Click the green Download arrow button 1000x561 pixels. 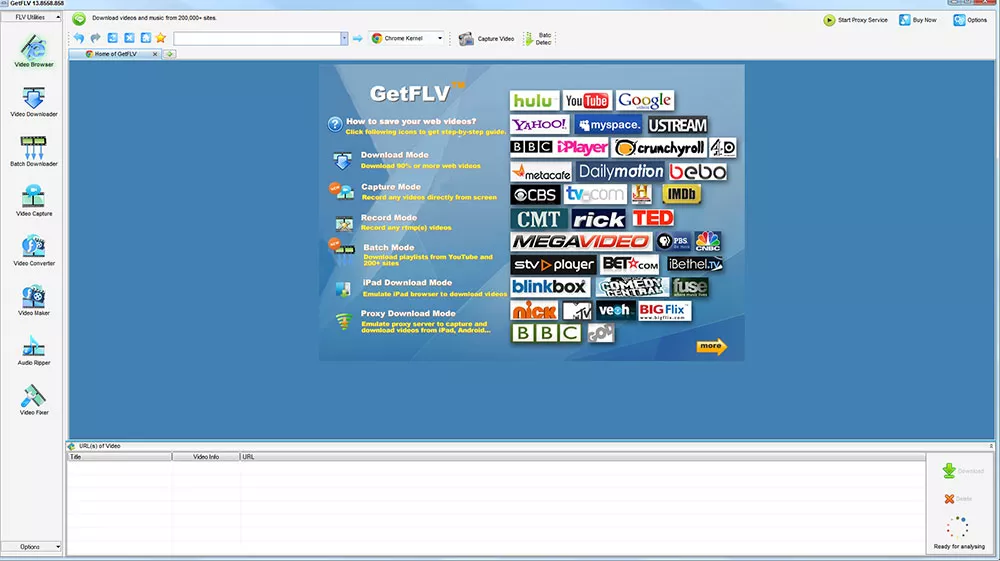[x=949, y=470]
